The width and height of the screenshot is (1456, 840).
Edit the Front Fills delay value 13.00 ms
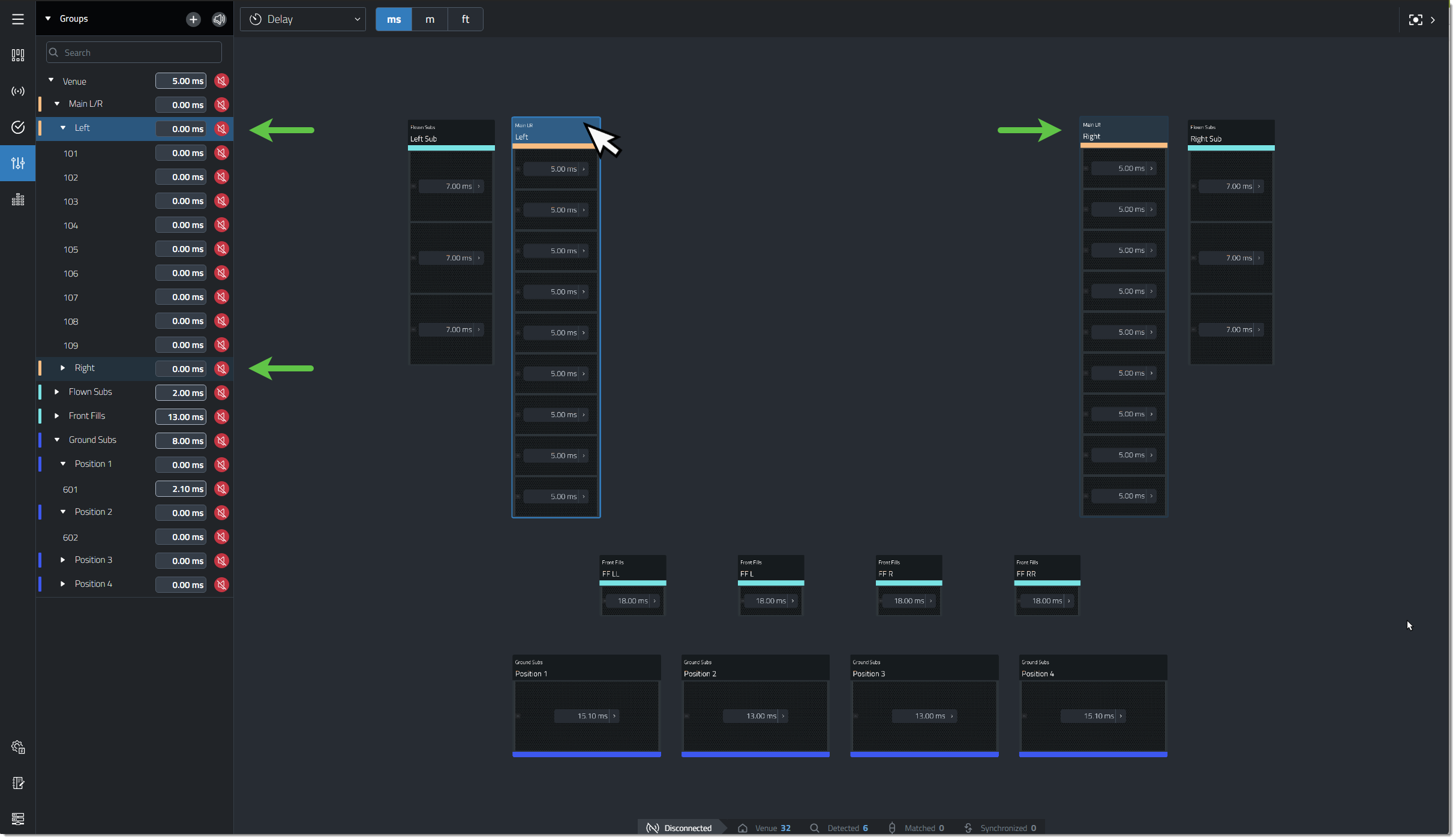(x=181, y=417)
